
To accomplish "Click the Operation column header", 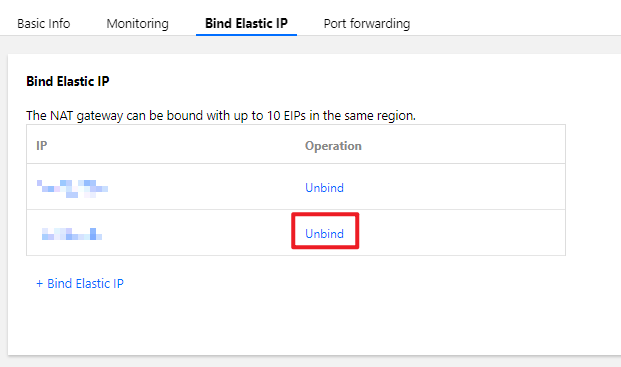I will [333, 146].
